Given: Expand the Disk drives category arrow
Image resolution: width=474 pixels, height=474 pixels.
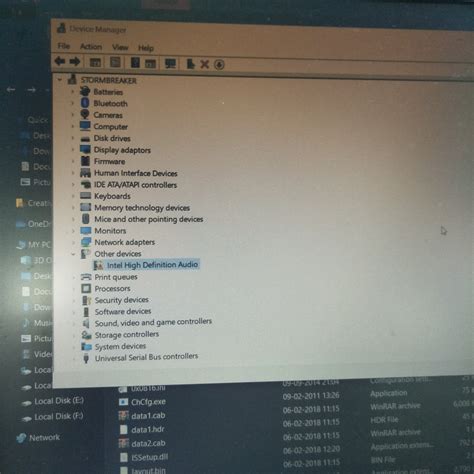Looking at the screenshot, I should 73,138.
